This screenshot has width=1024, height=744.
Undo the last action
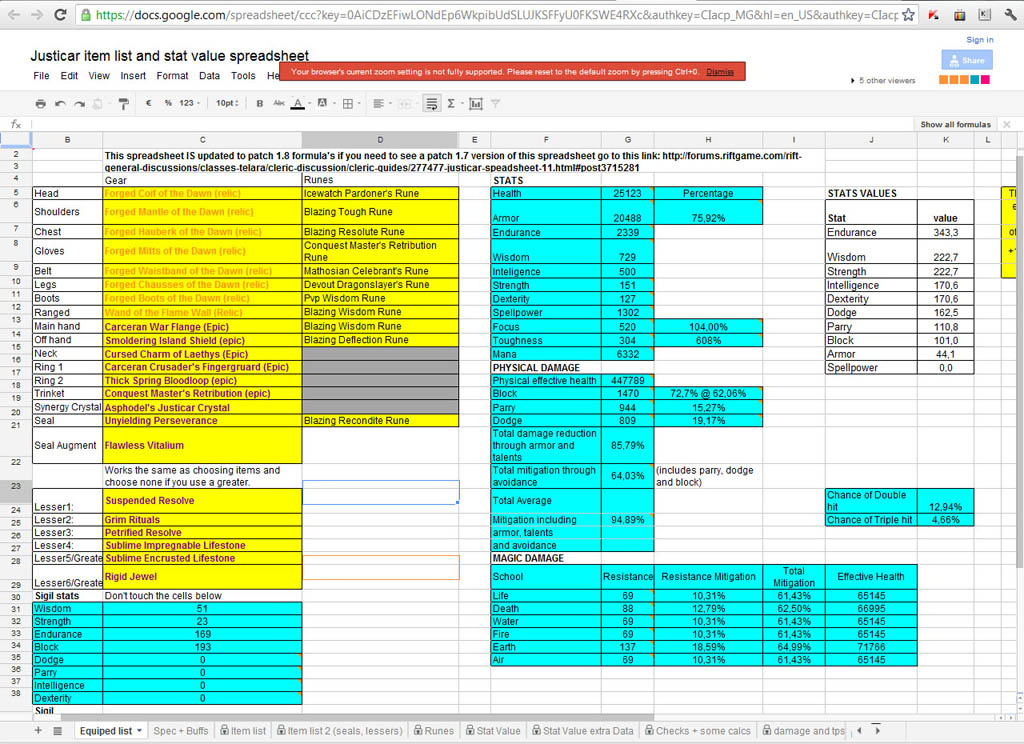click(x=60, y=103)
